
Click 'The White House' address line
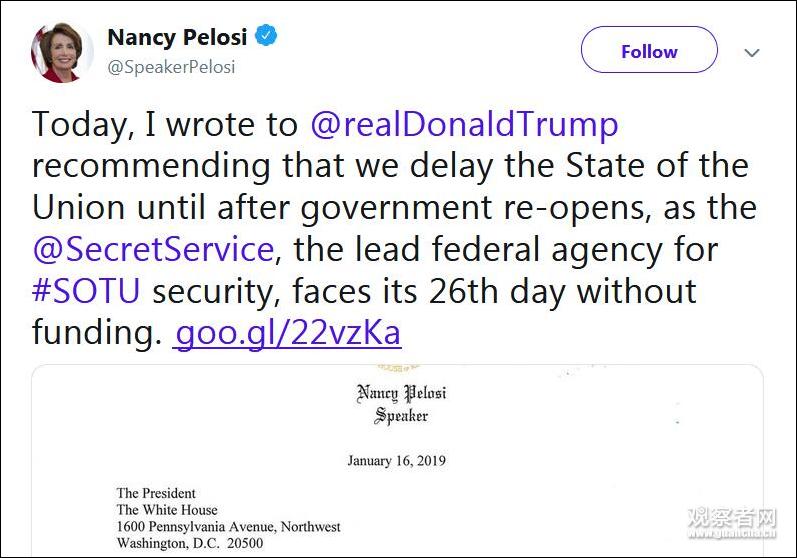click(x=166, y=510)
